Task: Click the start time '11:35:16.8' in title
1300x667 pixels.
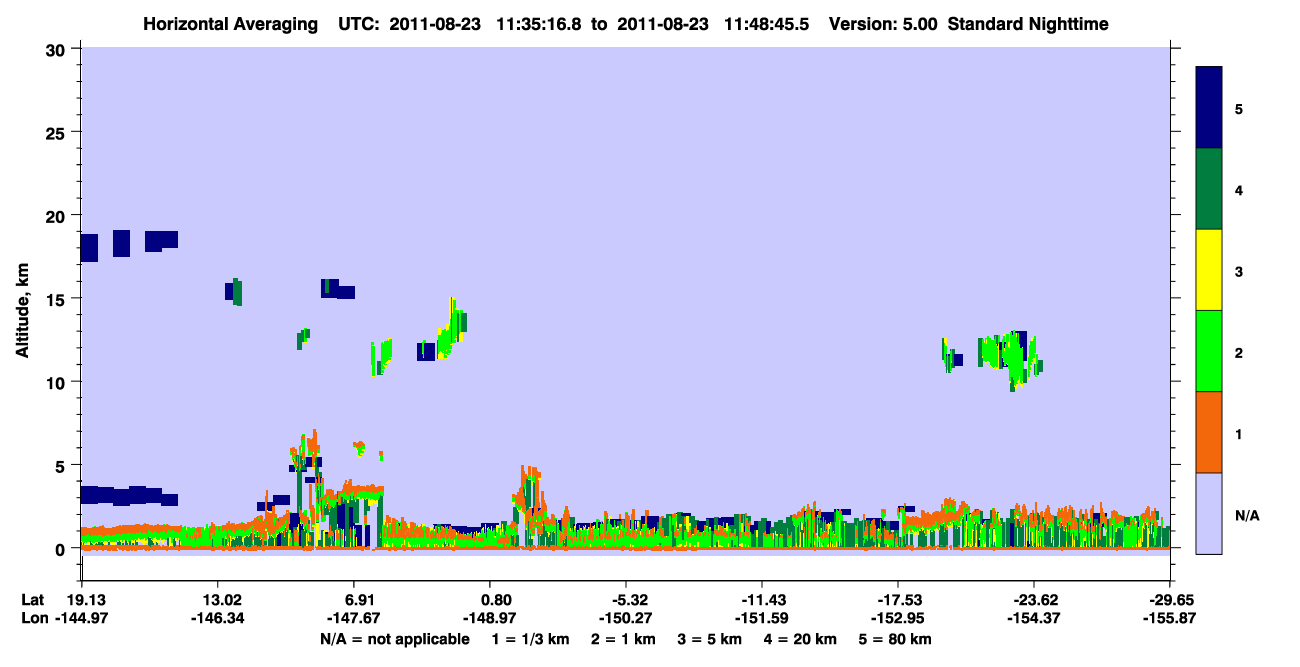Action: click(x=541, y=23)
